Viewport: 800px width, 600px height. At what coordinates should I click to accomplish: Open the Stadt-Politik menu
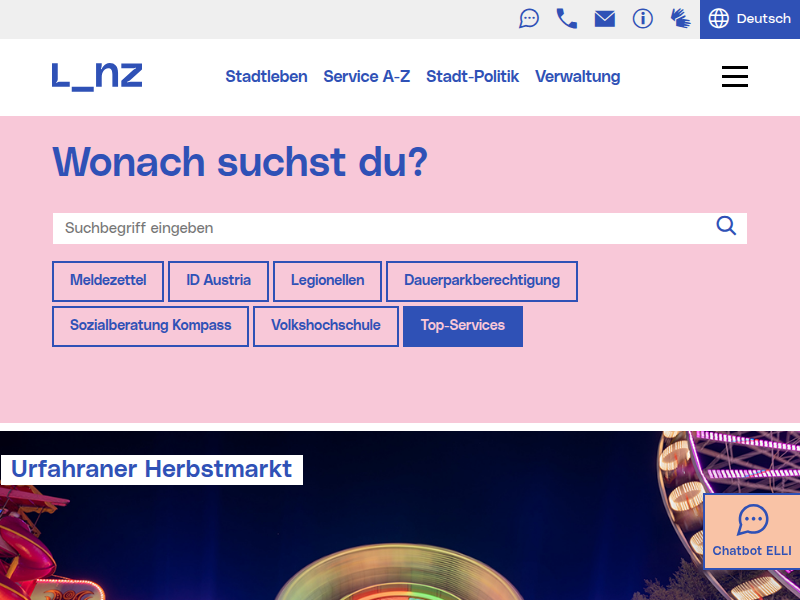click(472, 77)
